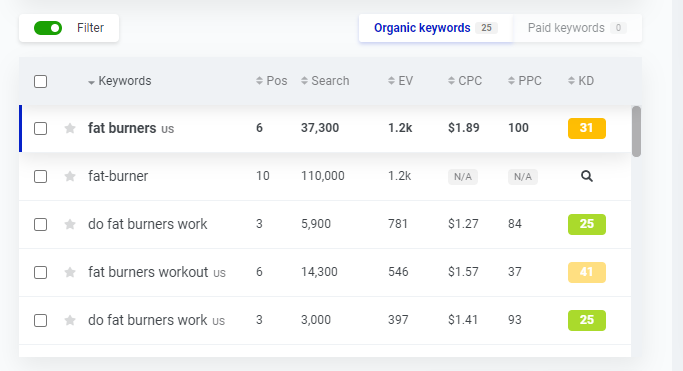Sort by Search volume column
The height and width of the screenshot is (371, 683).
[x=325, y=81]
